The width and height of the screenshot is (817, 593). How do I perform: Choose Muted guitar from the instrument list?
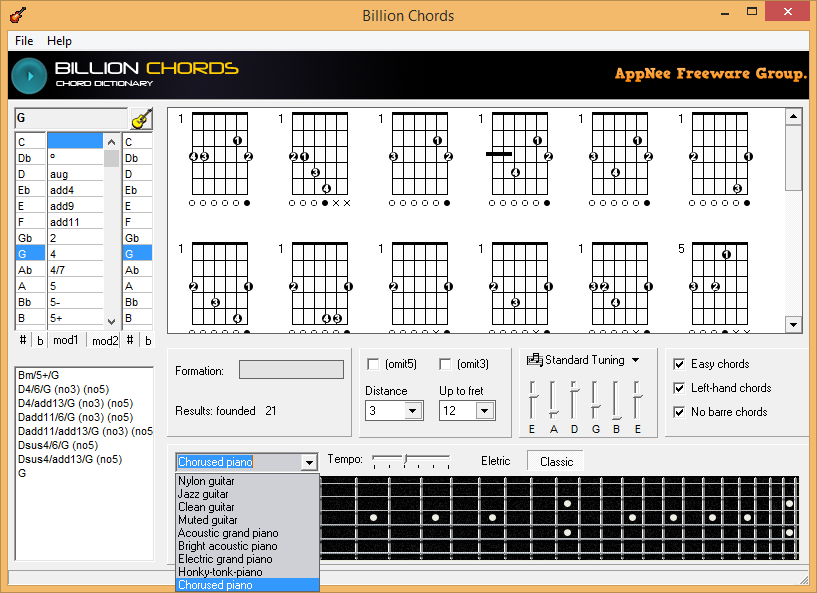(247, 520)
